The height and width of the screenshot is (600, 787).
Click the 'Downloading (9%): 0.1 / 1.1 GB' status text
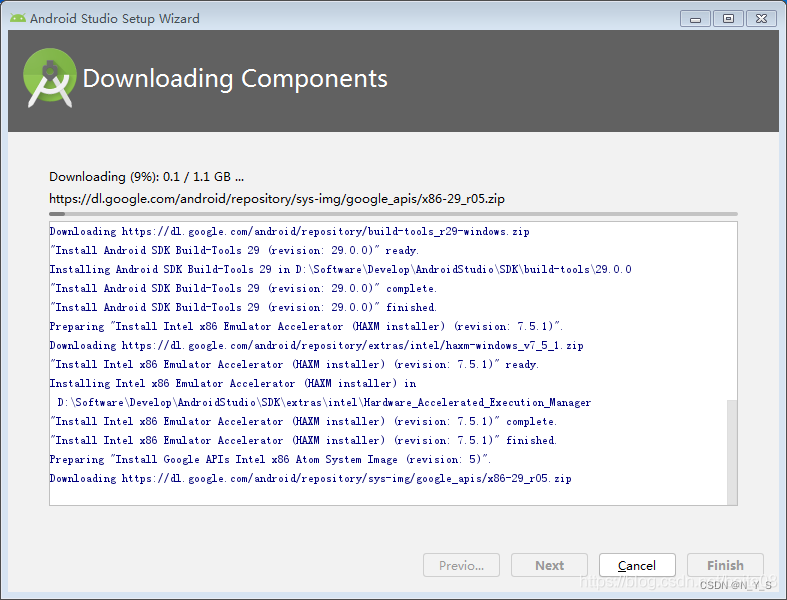tap(146, 177)
